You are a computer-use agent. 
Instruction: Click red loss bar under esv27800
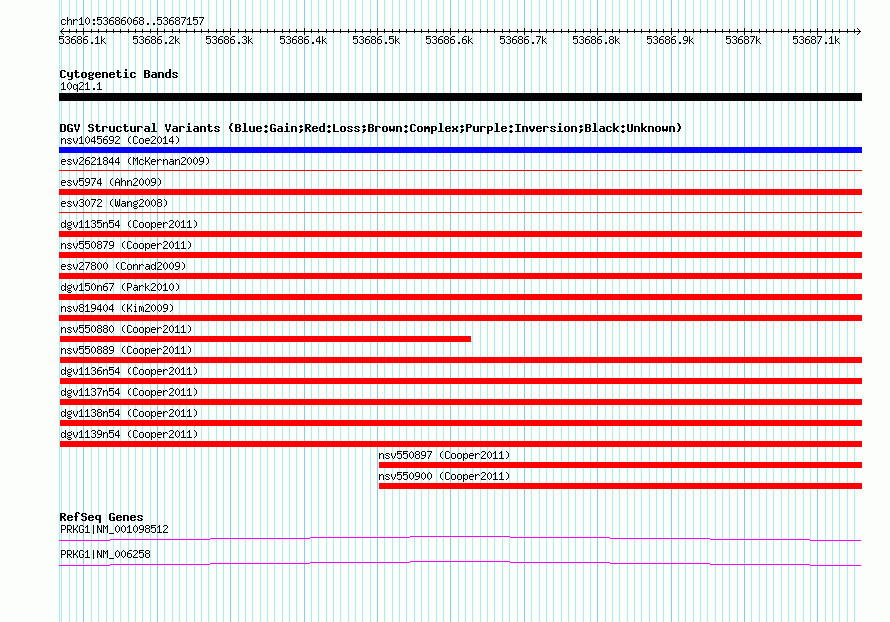[x=460, y=276]
